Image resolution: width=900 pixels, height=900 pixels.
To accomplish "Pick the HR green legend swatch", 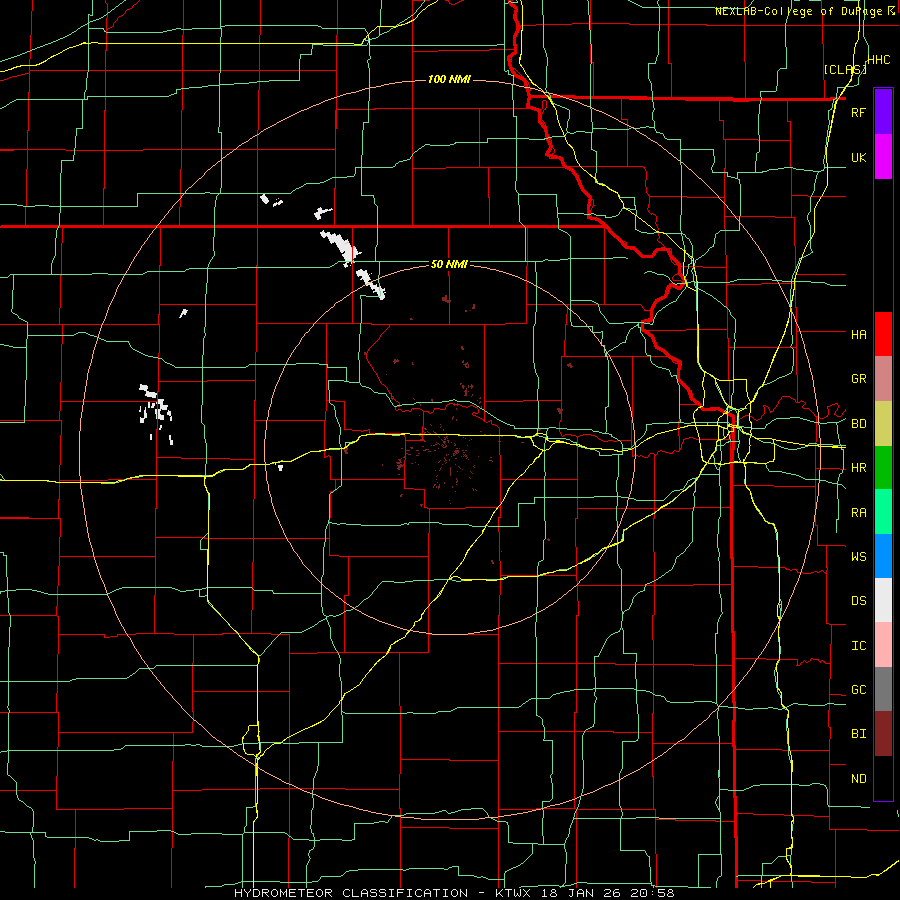I will 883,468.
